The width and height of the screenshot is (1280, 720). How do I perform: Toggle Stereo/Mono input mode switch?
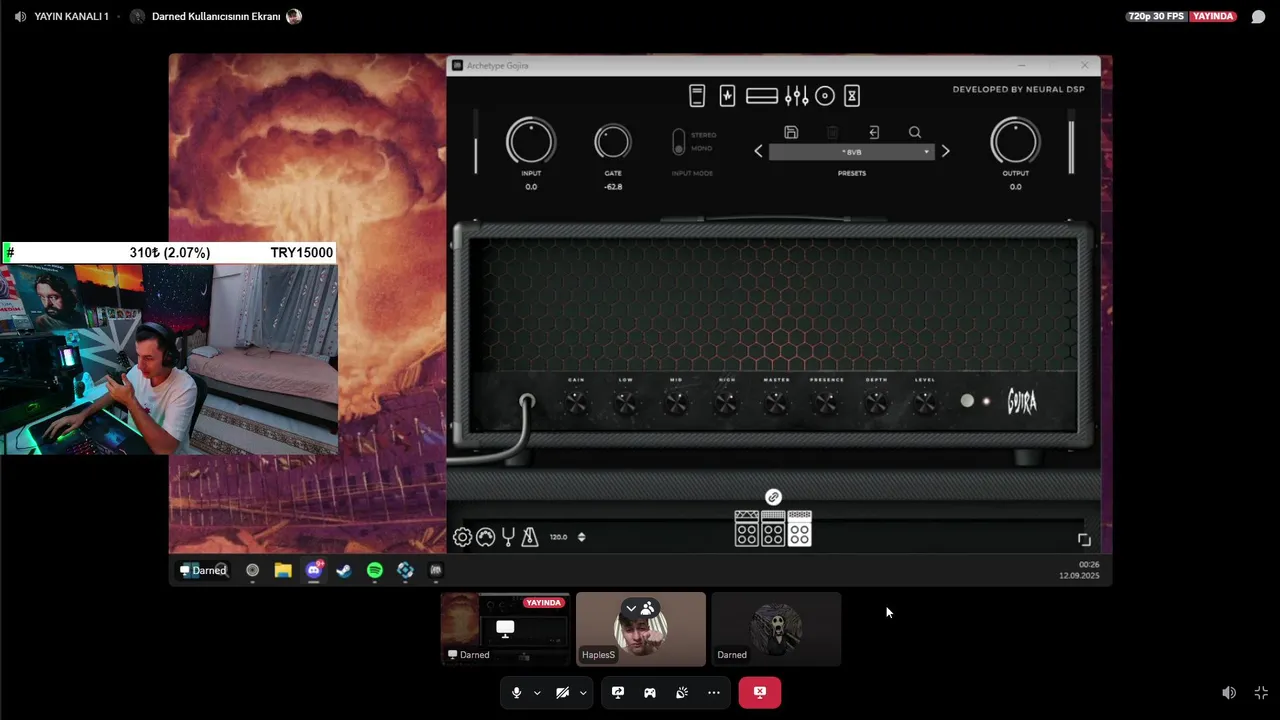click(x=679, y=141)
